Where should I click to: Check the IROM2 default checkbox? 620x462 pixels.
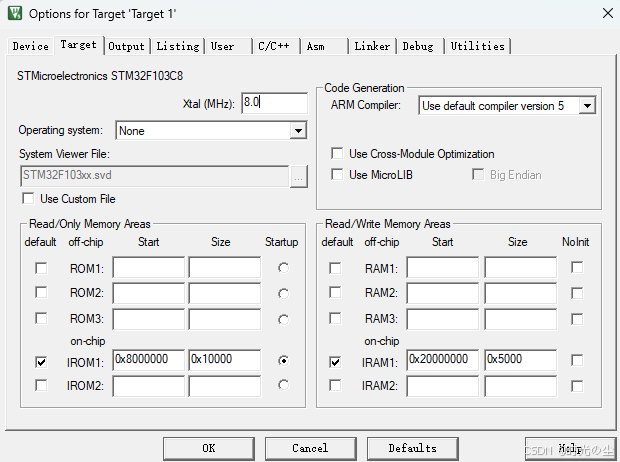click(41, 385)
